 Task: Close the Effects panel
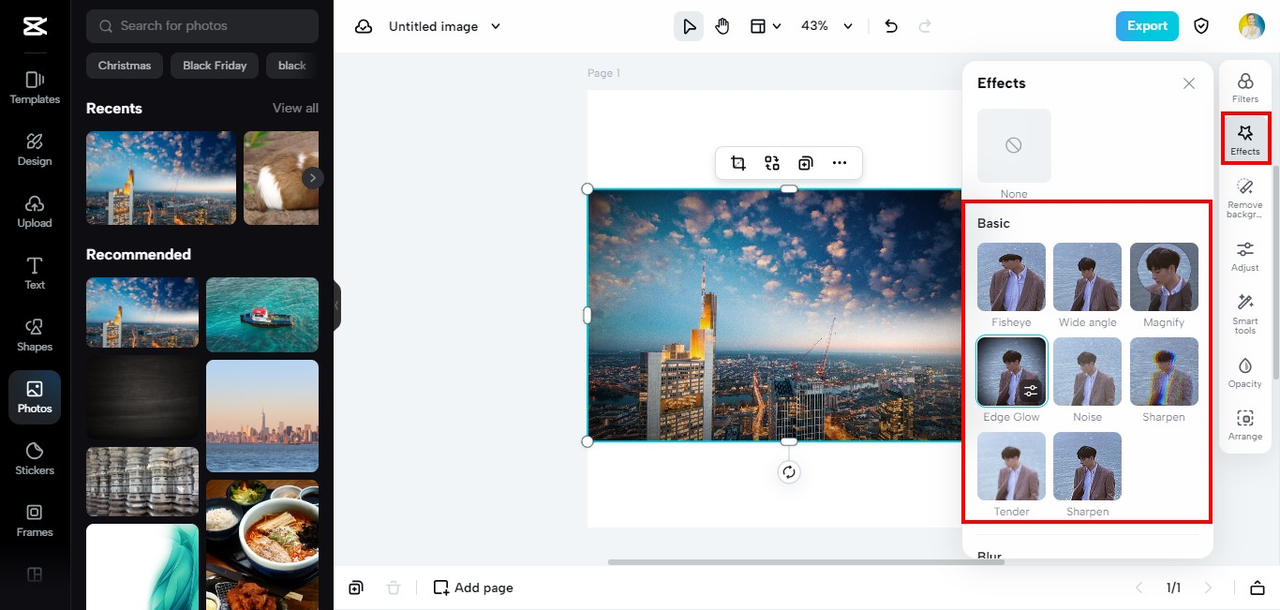pyautogui.click(x=1189, y=84)
